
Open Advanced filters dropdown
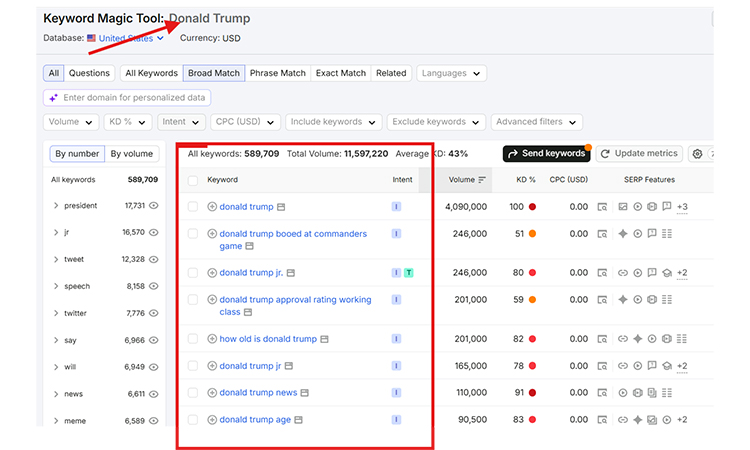(537, 122)
